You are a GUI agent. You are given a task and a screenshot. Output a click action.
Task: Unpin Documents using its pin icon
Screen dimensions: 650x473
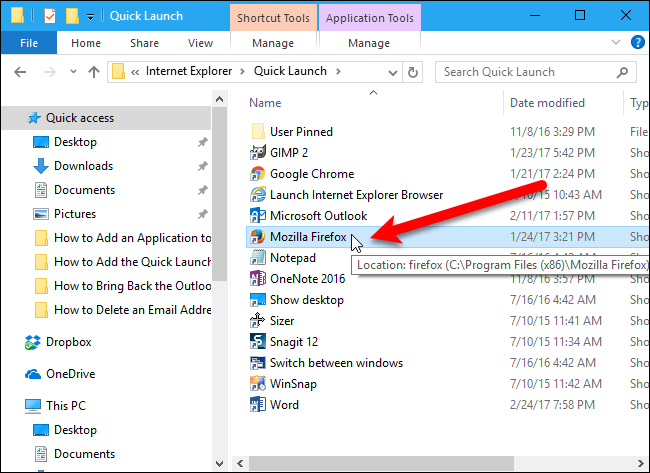(202, 190)
